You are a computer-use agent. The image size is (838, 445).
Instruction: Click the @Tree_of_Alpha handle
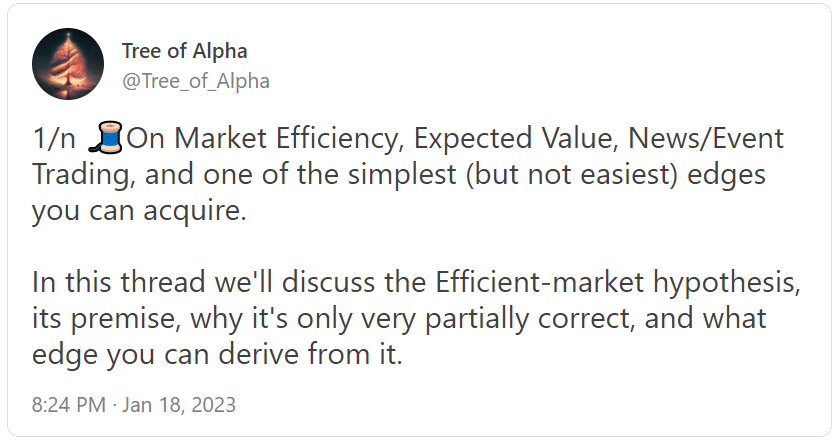(195, 81)
